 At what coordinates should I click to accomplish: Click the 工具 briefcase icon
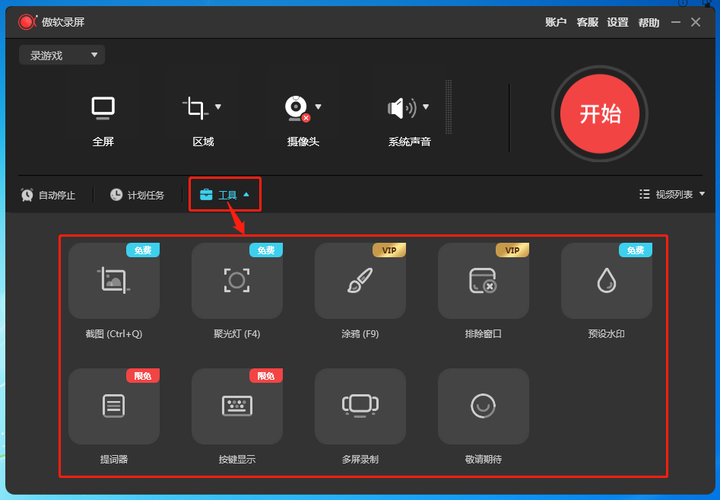click(x=206, y=195)
